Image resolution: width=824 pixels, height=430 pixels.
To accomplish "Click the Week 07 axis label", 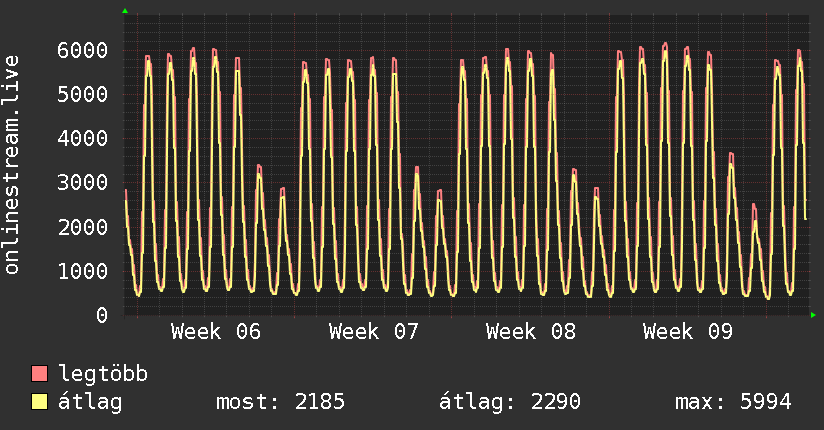I will pos(373,332).
